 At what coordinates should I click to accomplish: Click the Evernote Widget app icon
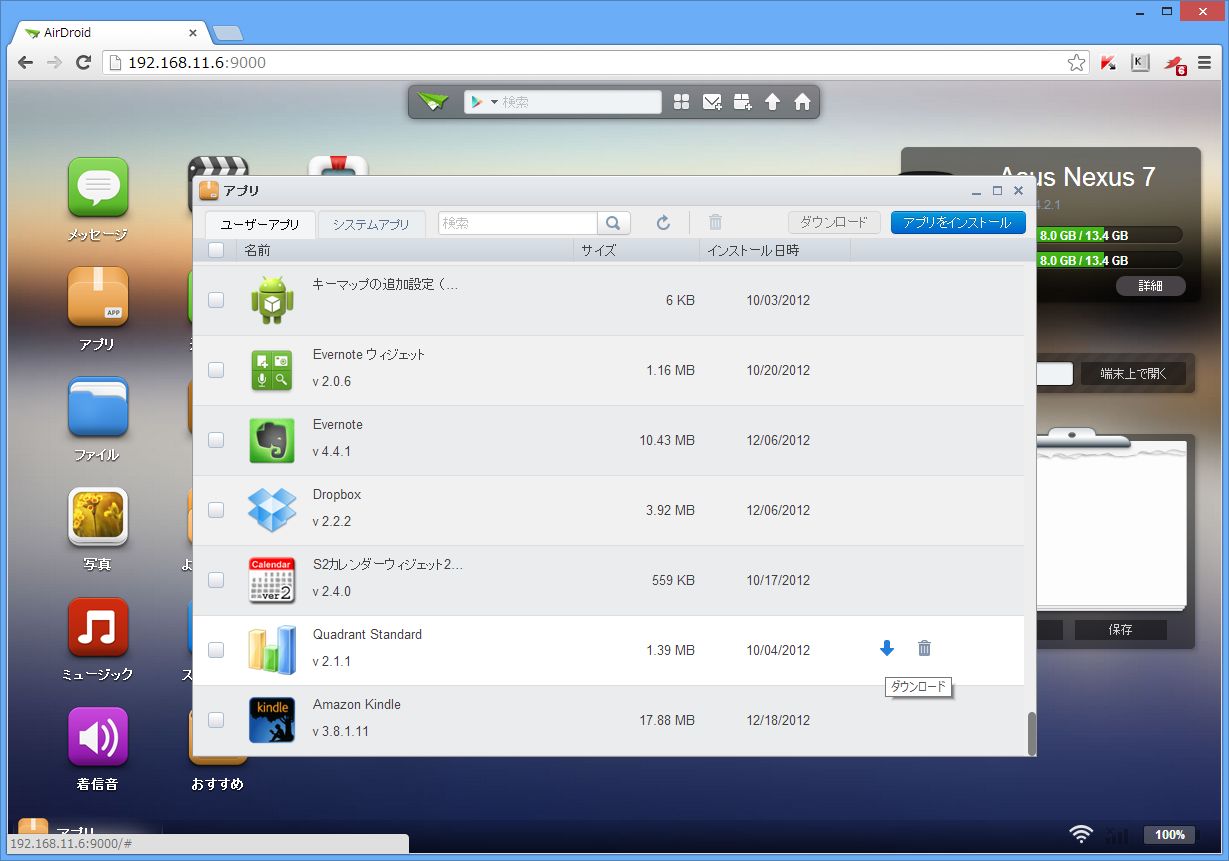[272, 370]
